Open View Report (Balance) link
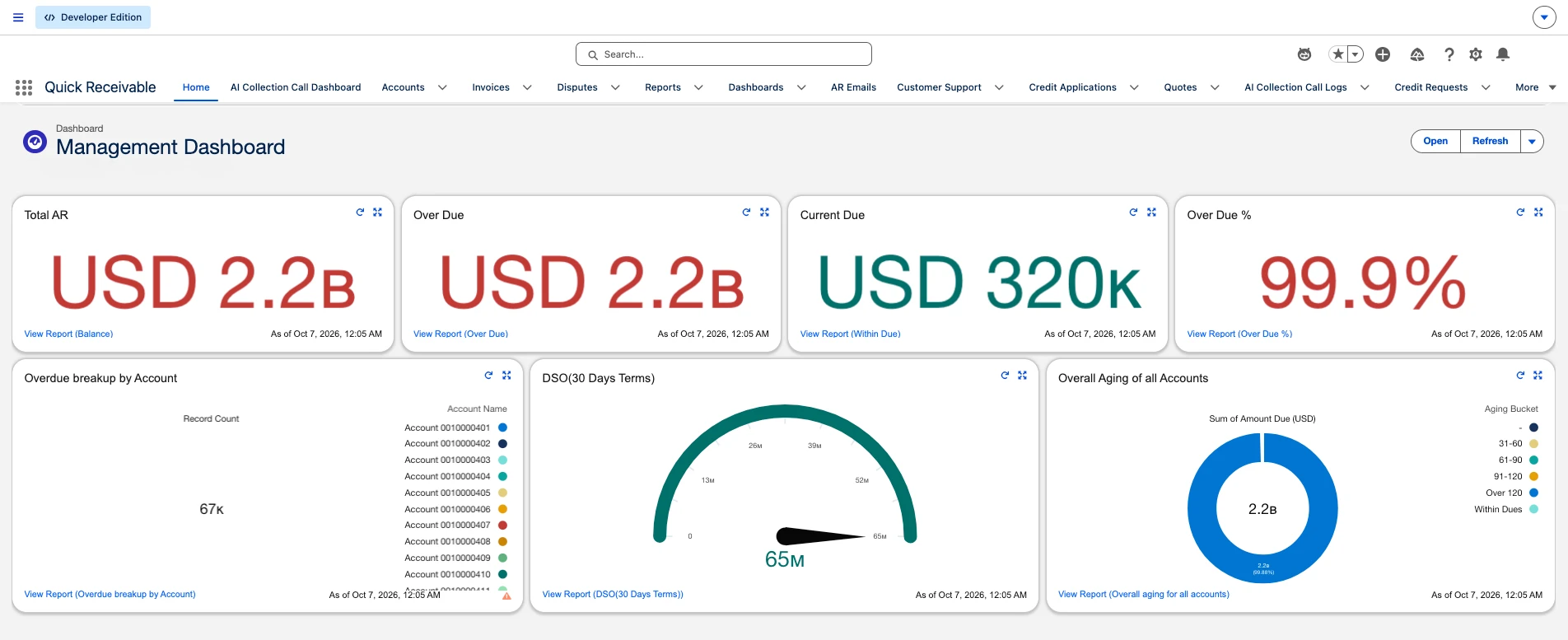 (x=68, y=334)
